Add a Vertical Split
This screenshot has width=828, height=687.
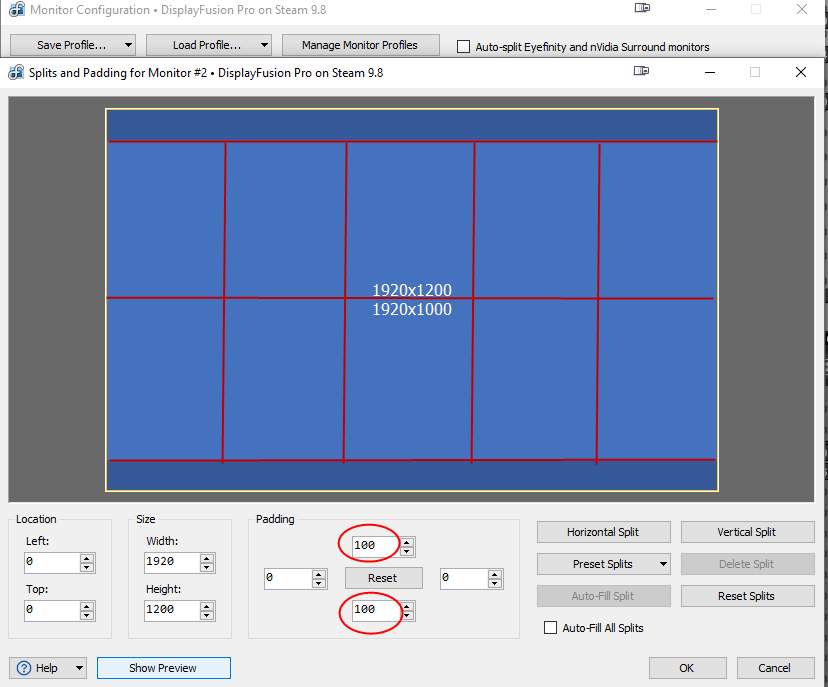(745, 532)
